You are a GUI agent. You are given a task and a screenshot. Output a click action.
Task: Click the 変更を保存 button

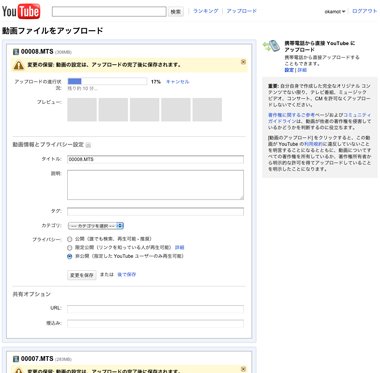[x=82, y=275]
